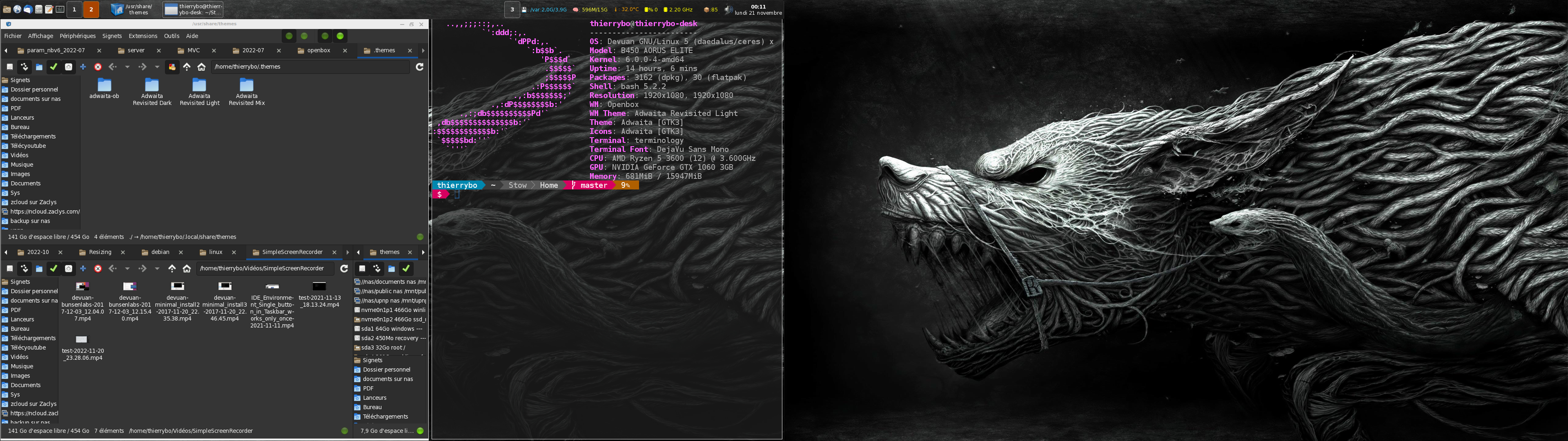
Task: Select the adwaita-ob folder
Action: pyautogui.click(x=104, y=88)
